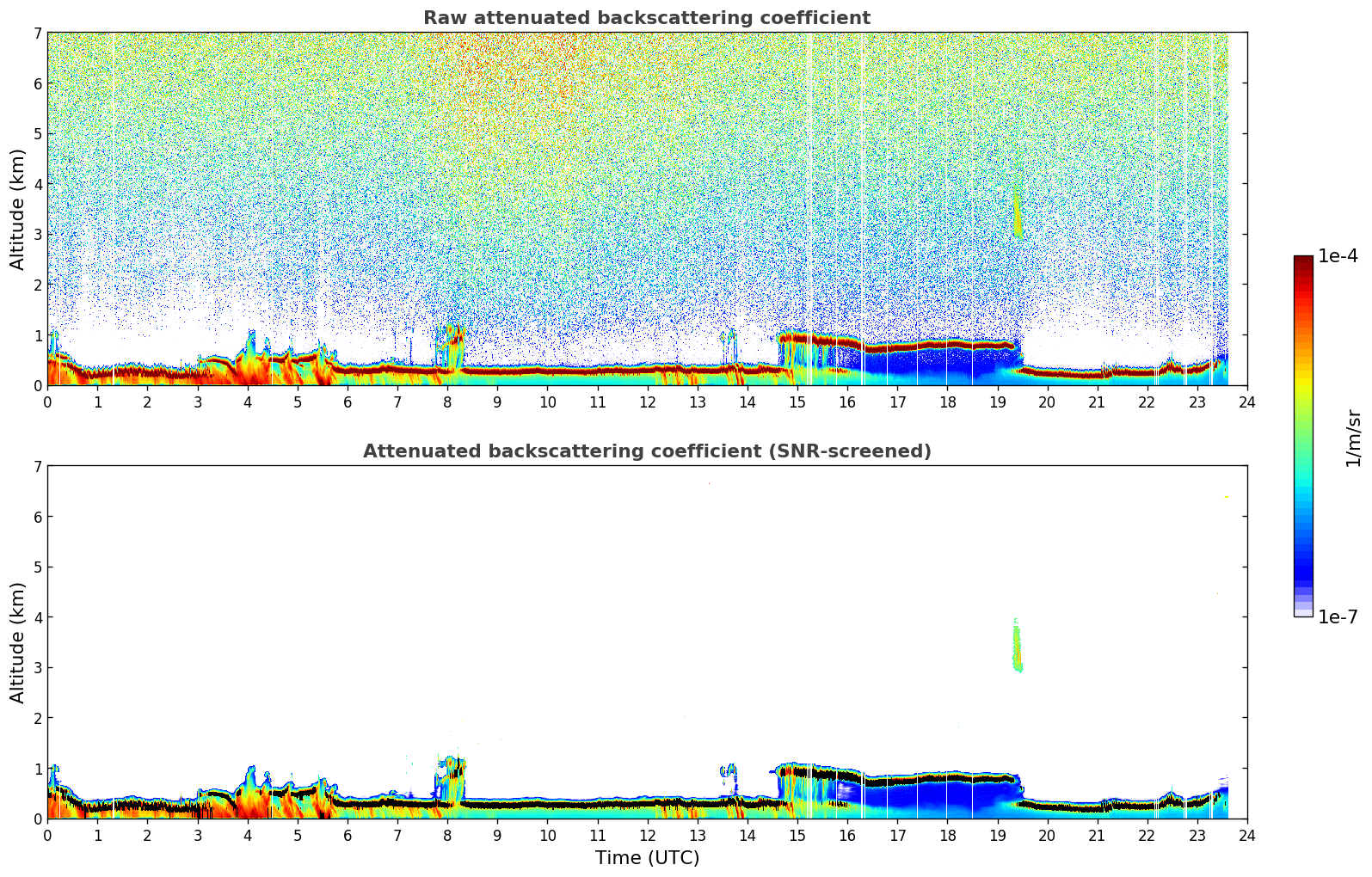Click the lower plot's 'Altitude (km)' label
The image size is (1372, 877).
[x=18, y=642]
